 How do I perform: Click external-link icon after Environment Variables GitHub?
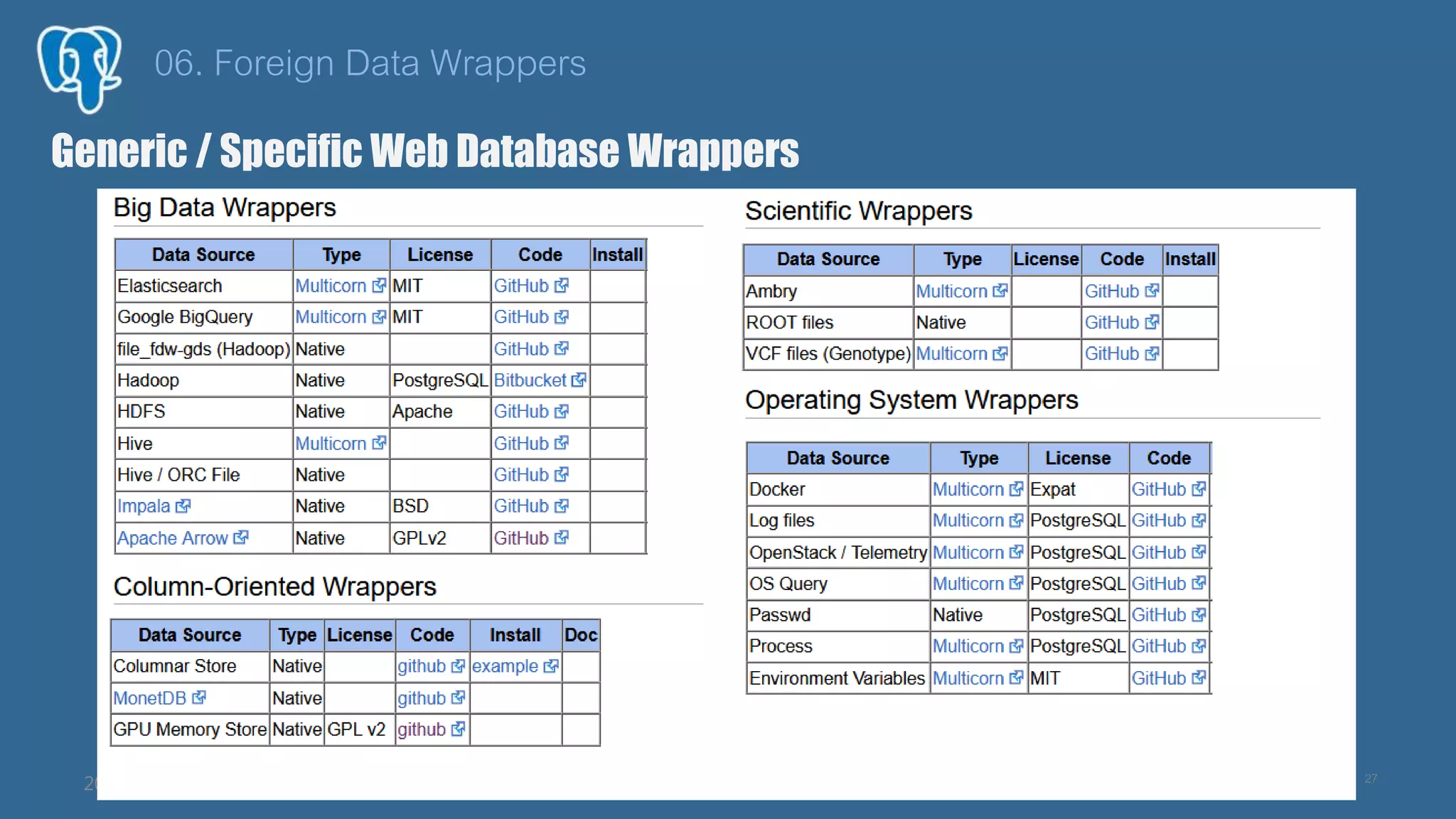pos(1199,678)
